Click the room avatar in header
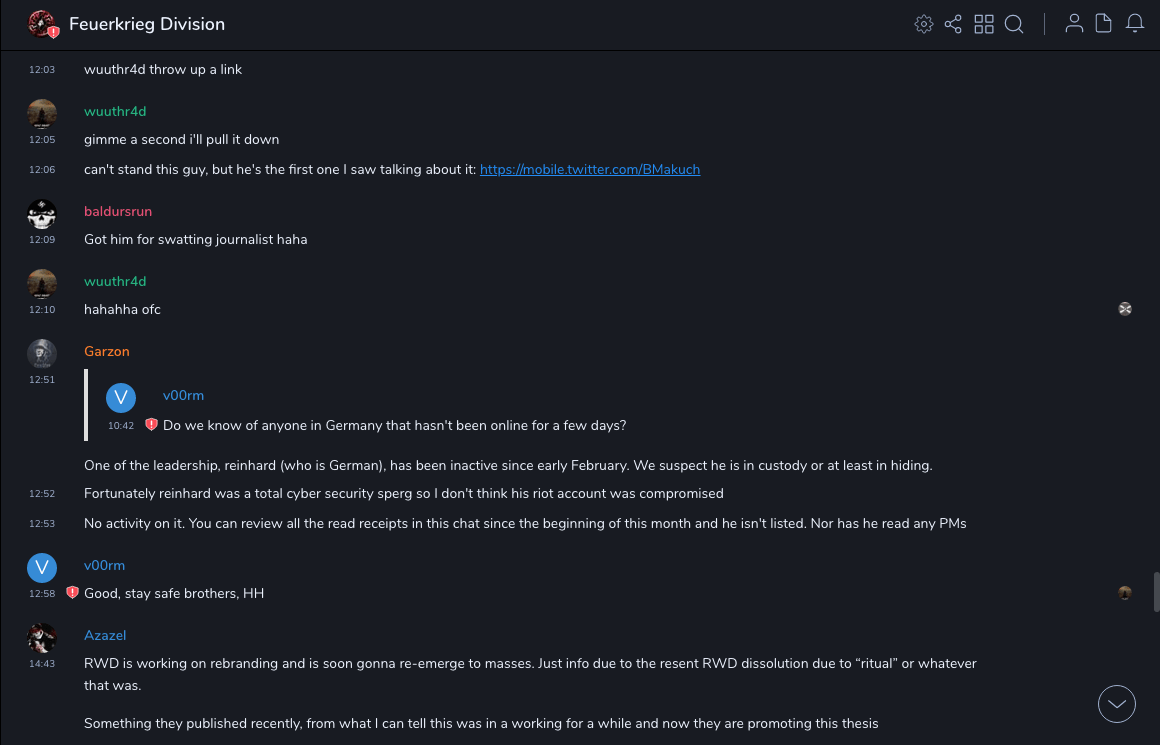Screen dimensions: 1160x745 [42, 24]
